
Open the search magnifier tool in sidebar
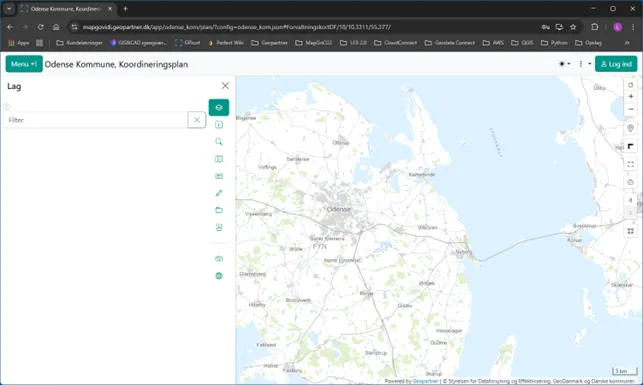pos(219,141)
